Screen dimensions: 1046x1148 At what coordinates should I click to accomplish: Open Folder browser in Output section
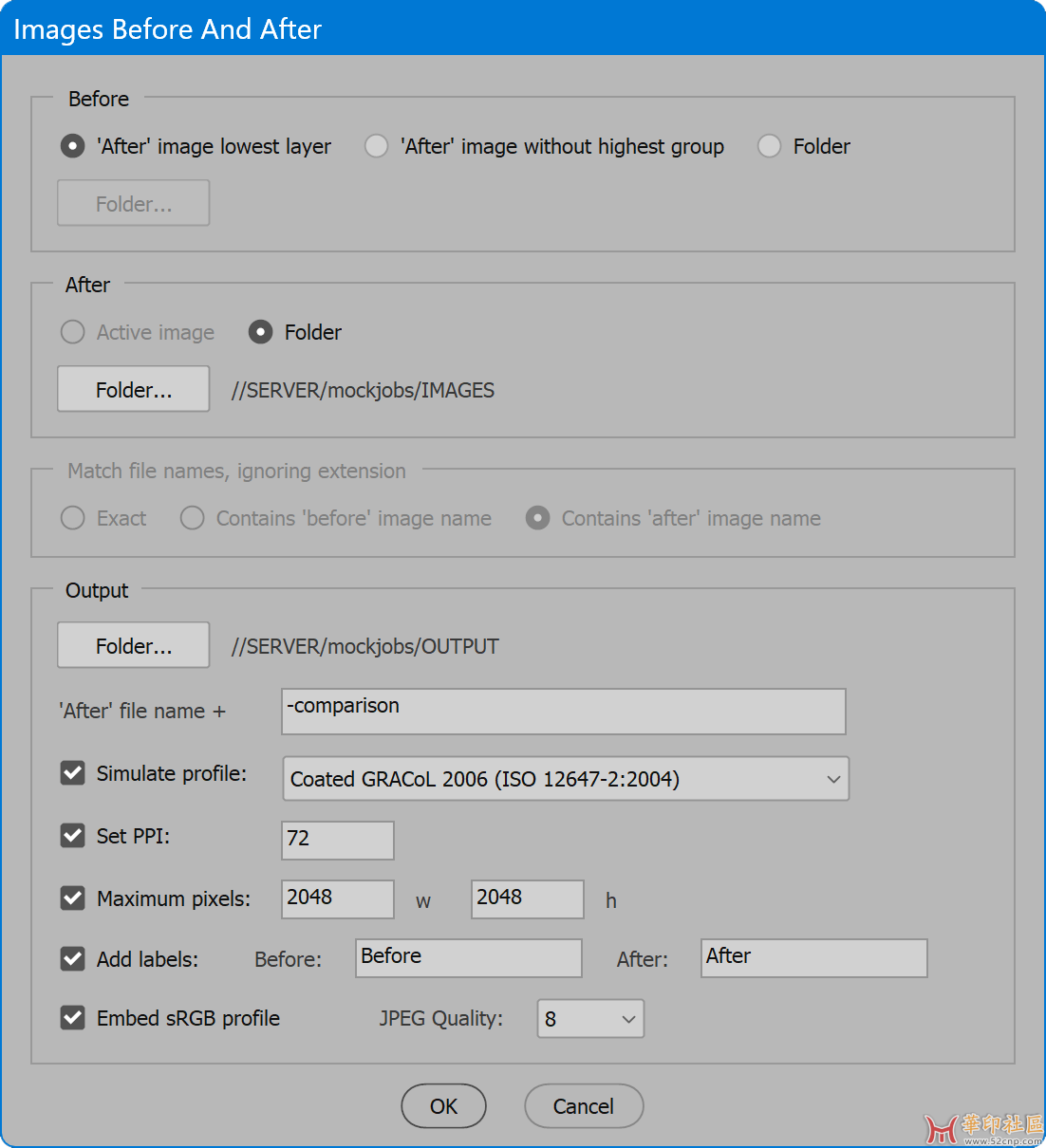point(134,645)
